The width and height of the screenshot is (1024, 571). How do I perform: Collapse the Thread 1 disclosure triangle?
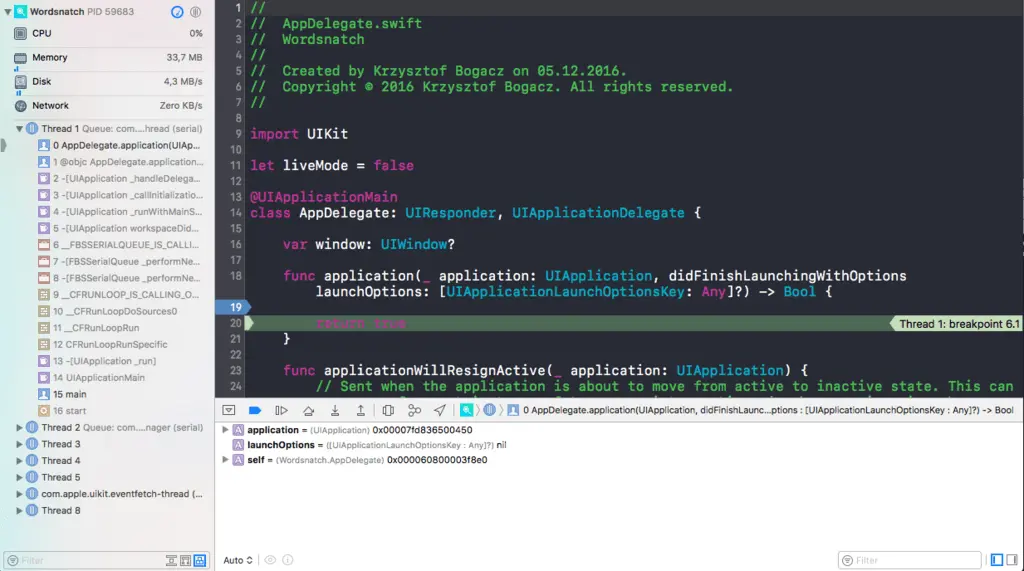20,129
